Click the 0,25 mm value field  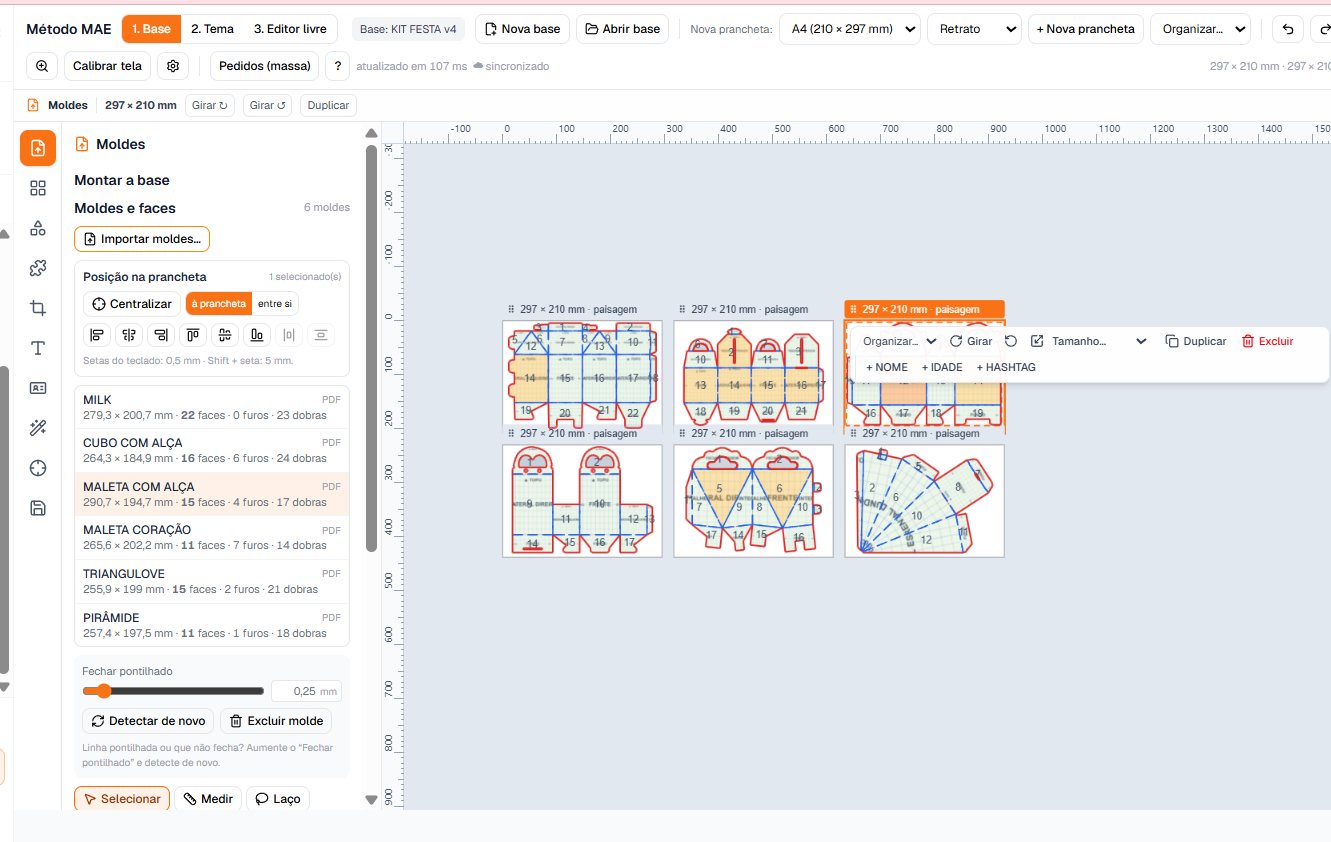305,691
